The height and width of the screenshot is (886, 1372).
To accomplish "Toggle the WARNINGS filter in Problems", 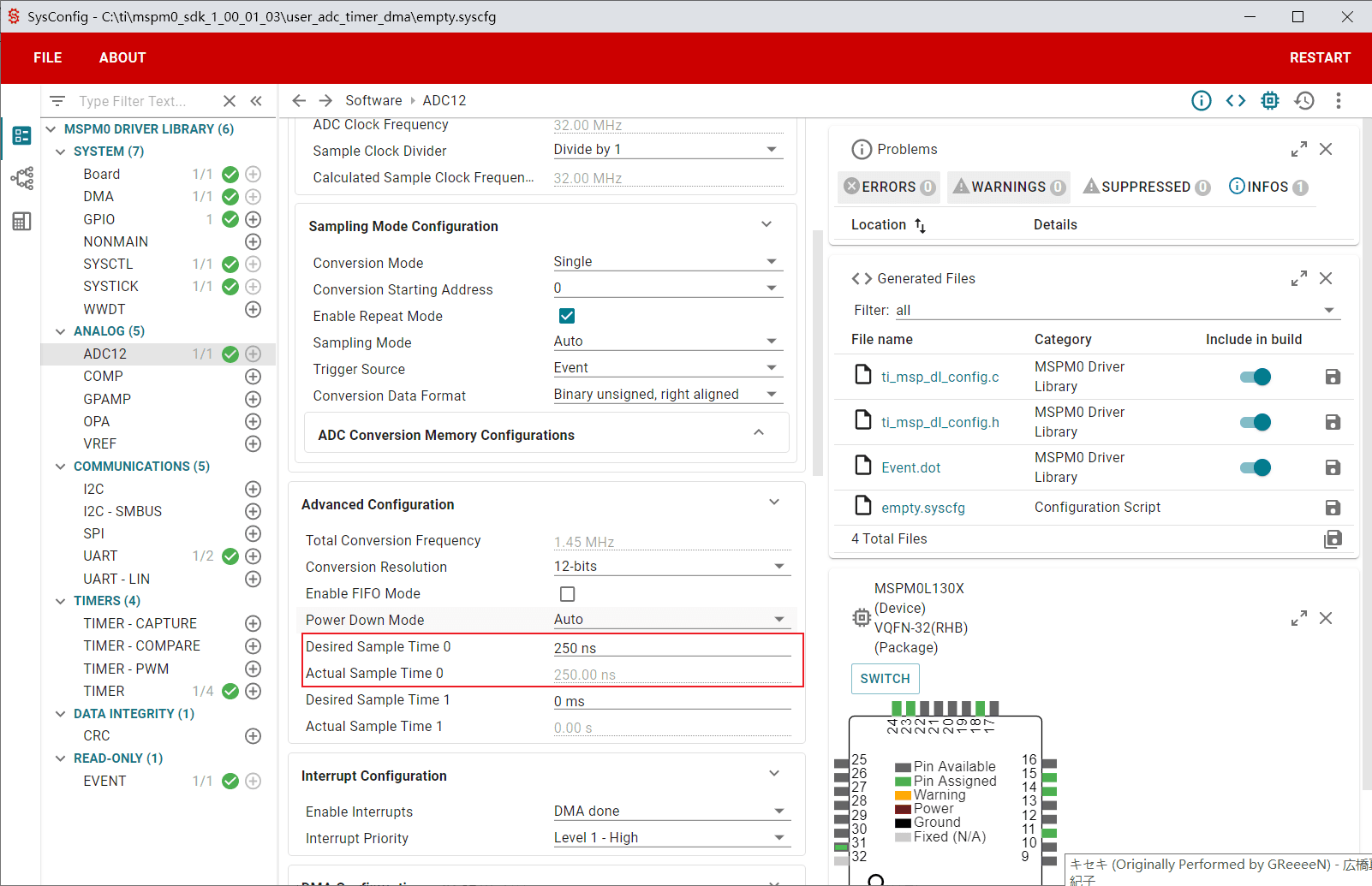I will pos(1009,187).
